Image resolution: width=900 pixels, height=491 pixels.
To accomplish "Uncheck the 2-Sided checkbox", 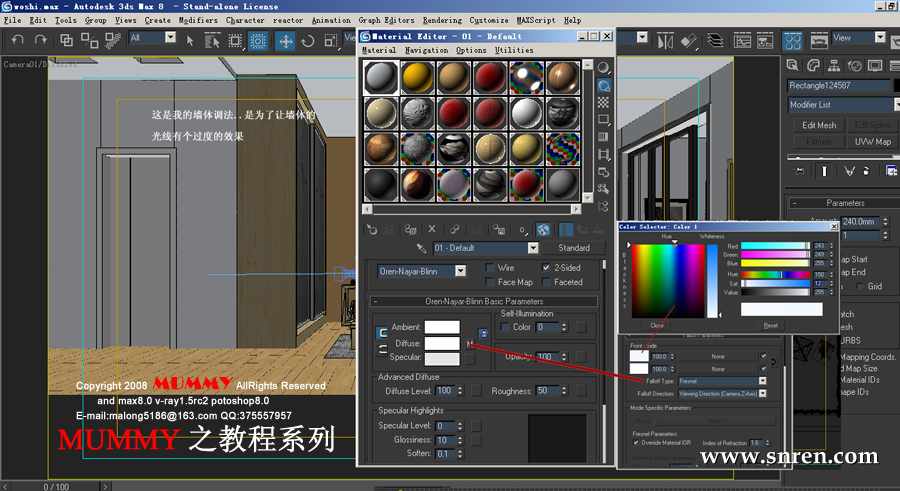I will 546,268.
